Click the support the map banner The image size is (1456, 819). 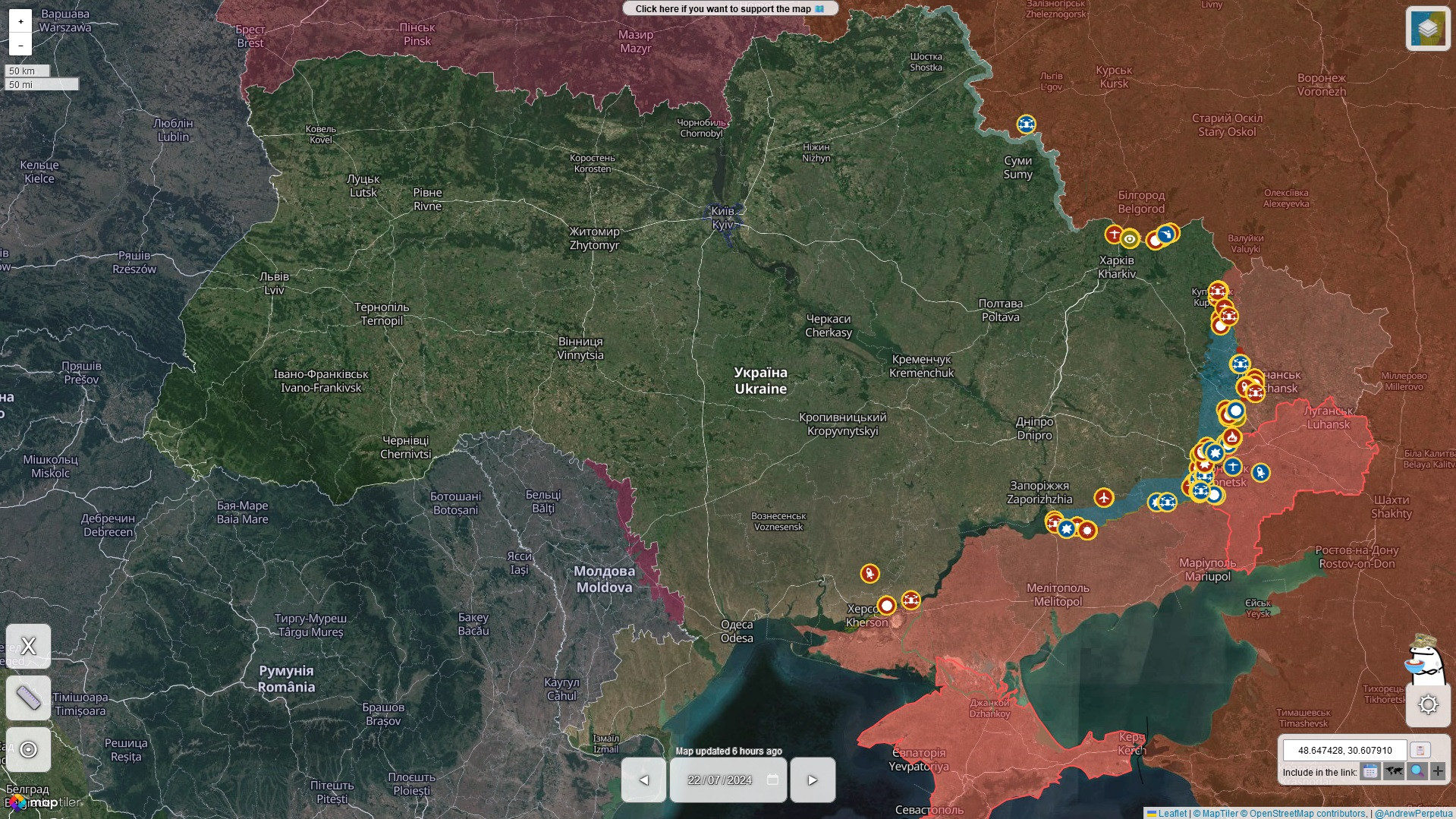tap(729, 9)
